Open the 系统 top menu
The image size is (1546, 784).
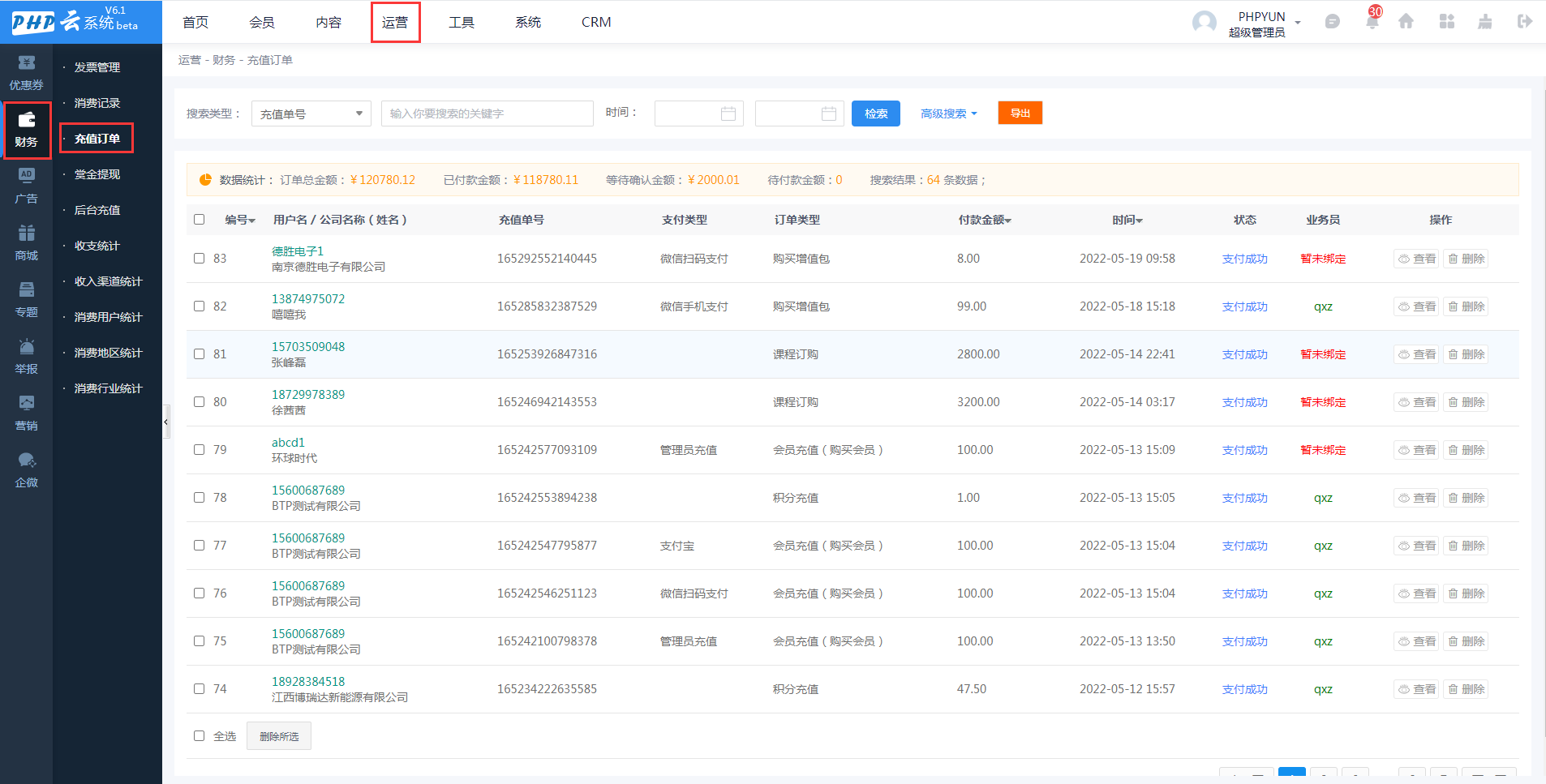pyautogui.click(x=528, y=22)
